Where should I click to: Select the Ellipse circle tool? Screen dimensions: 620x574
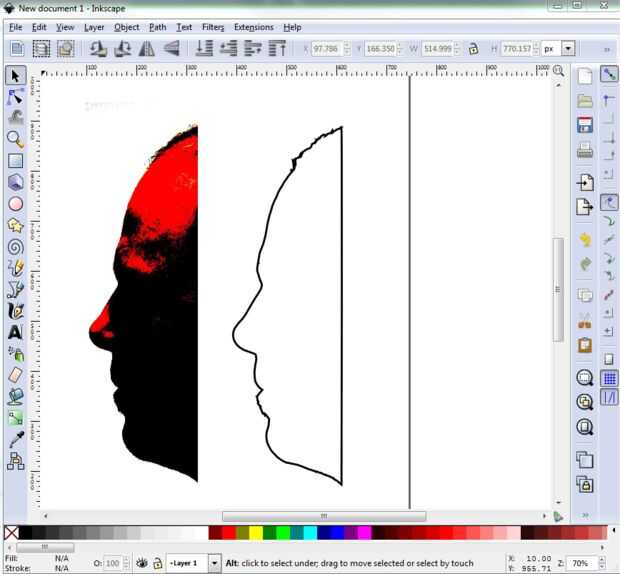click(15, 204)
